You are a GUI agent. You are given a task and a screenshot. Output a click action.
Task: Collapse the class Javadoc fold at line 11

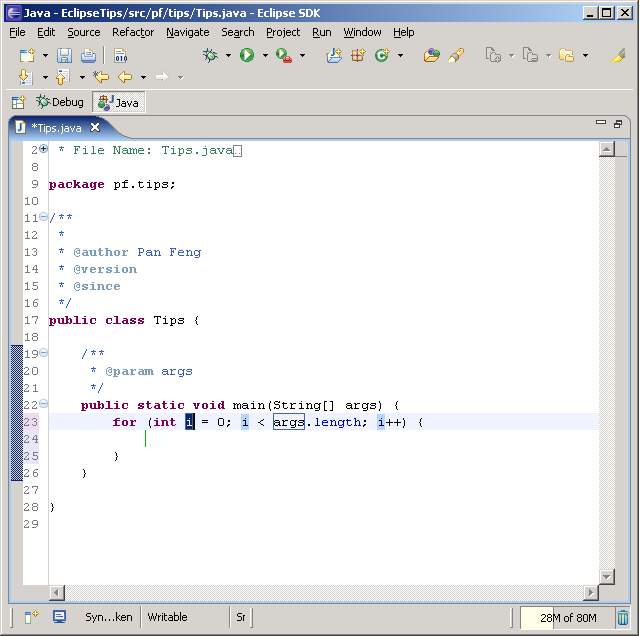coord(43,217)
